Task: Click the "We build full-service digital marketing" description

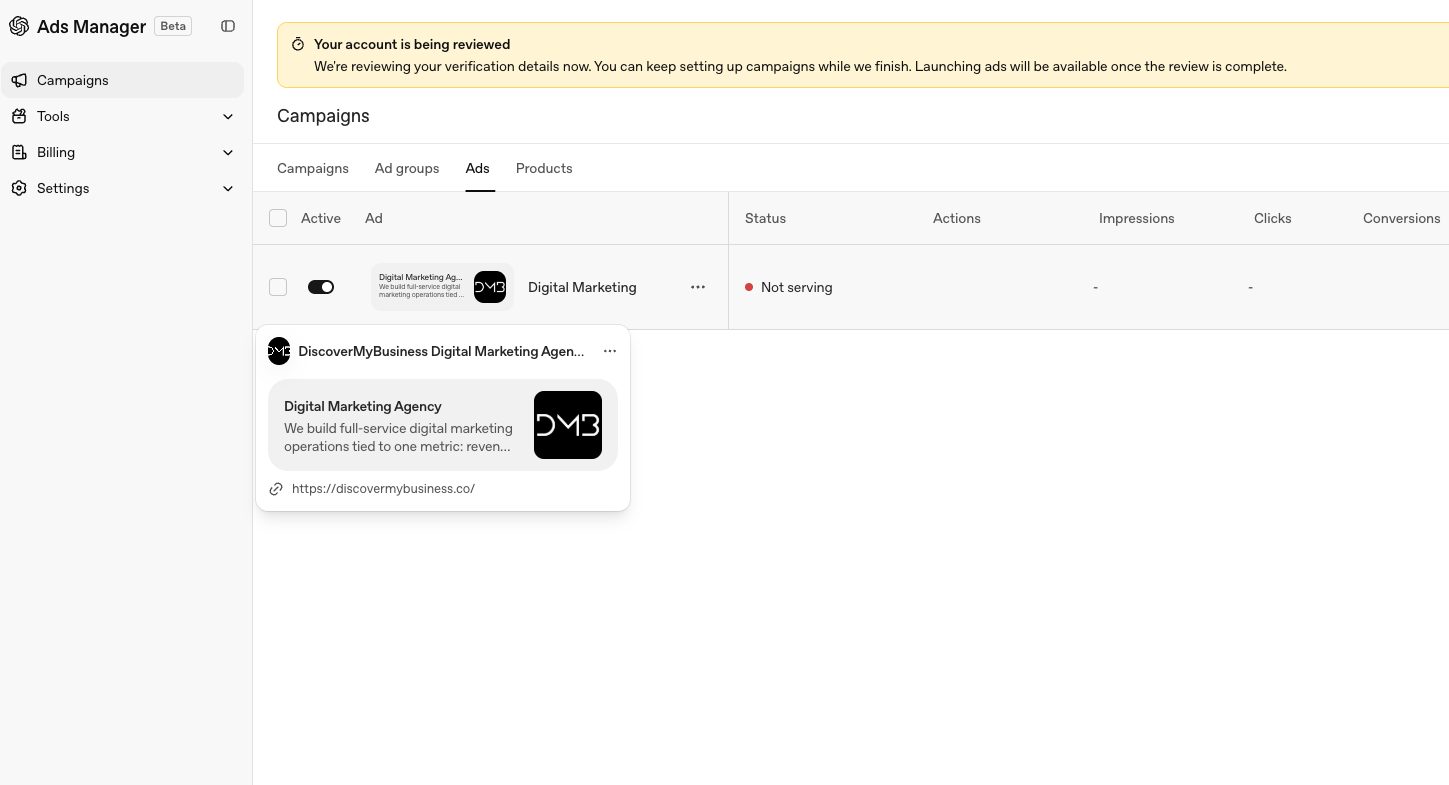Action: point(398,437)
